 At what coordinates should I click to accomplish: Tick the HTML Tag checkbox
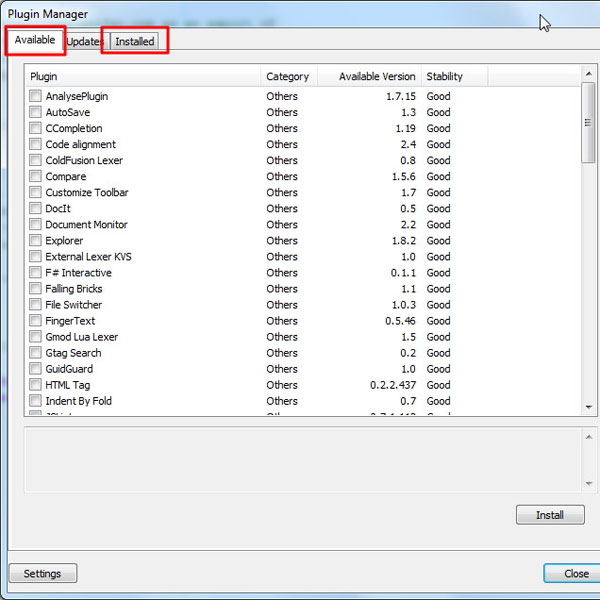click(x=35, y=385)
